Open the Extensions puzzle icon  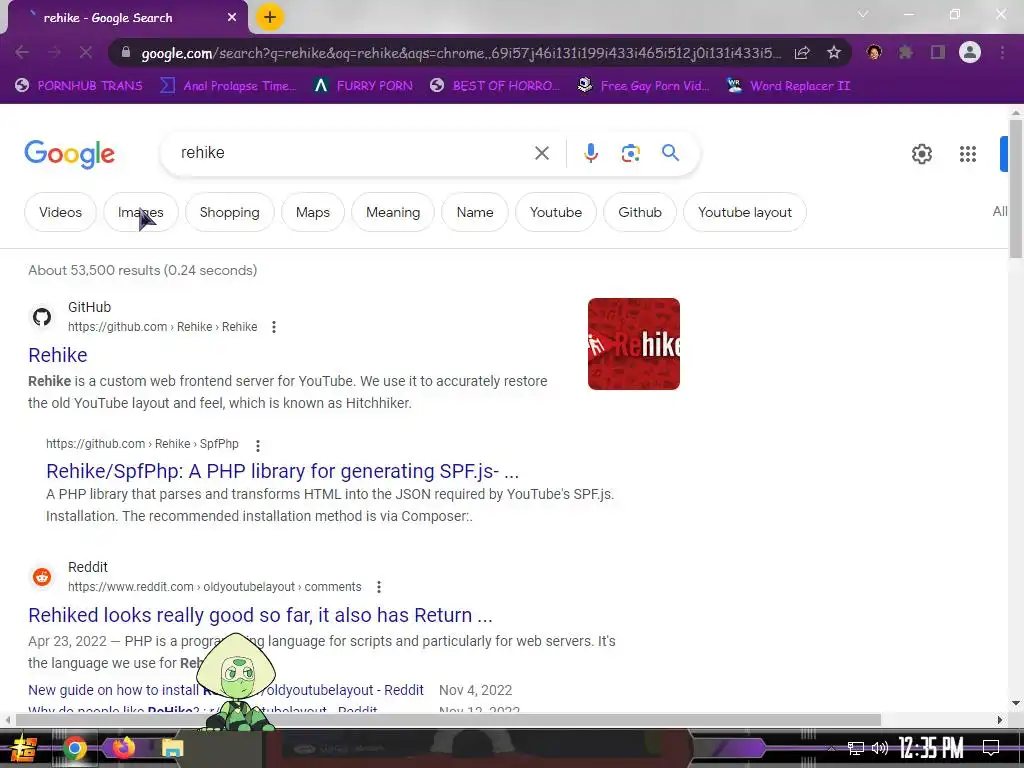pyautogui.click(x=905, y=52)
